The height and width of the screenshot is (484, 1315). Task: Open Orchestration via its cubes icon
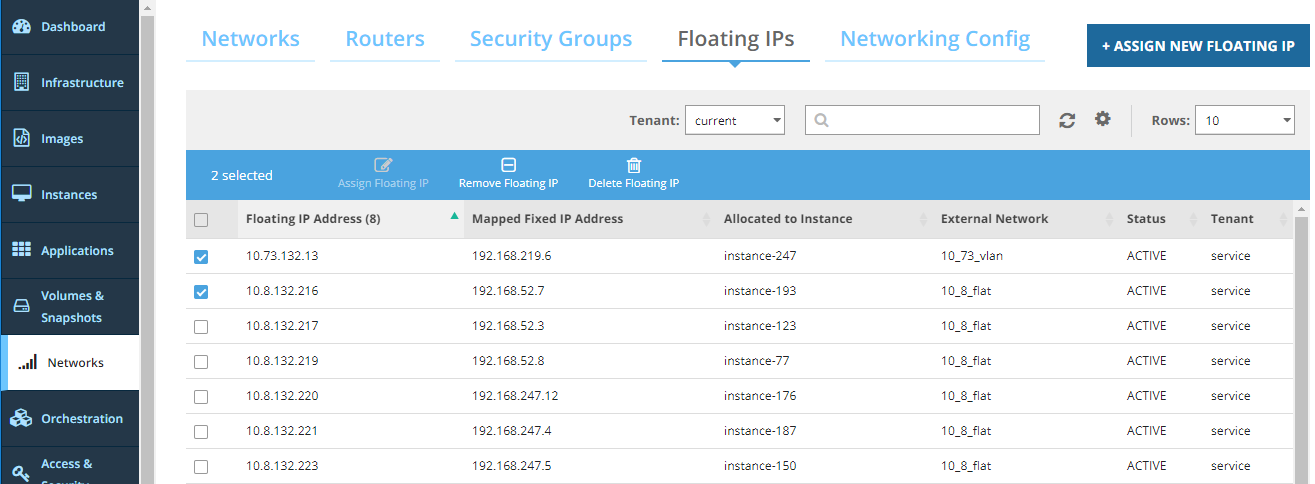[22, 419]
